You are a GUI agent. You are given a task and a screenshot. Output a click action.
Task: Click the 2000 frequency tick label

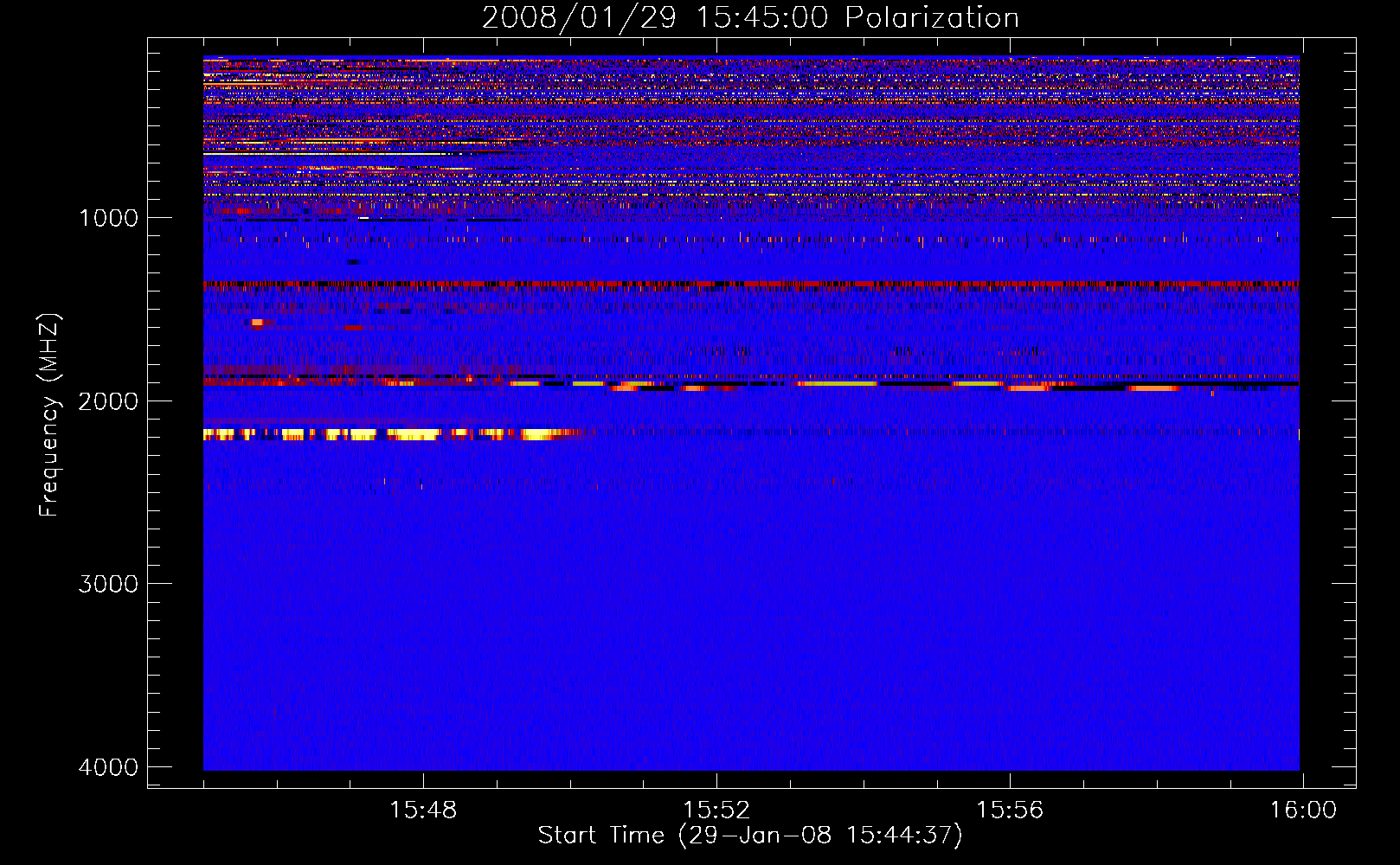pos(108,400)
